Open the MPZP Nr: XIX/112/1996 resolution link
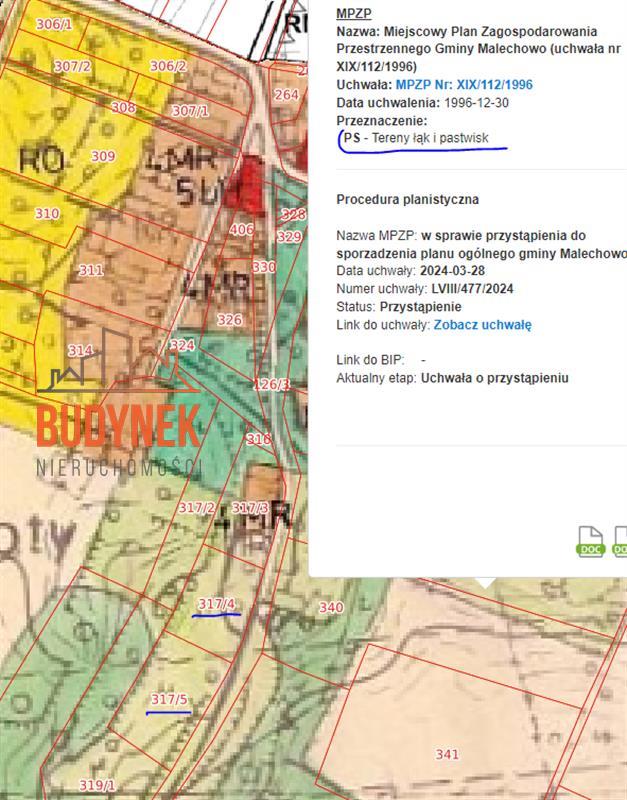The image size is (627, 800). [x=464, y=85]
